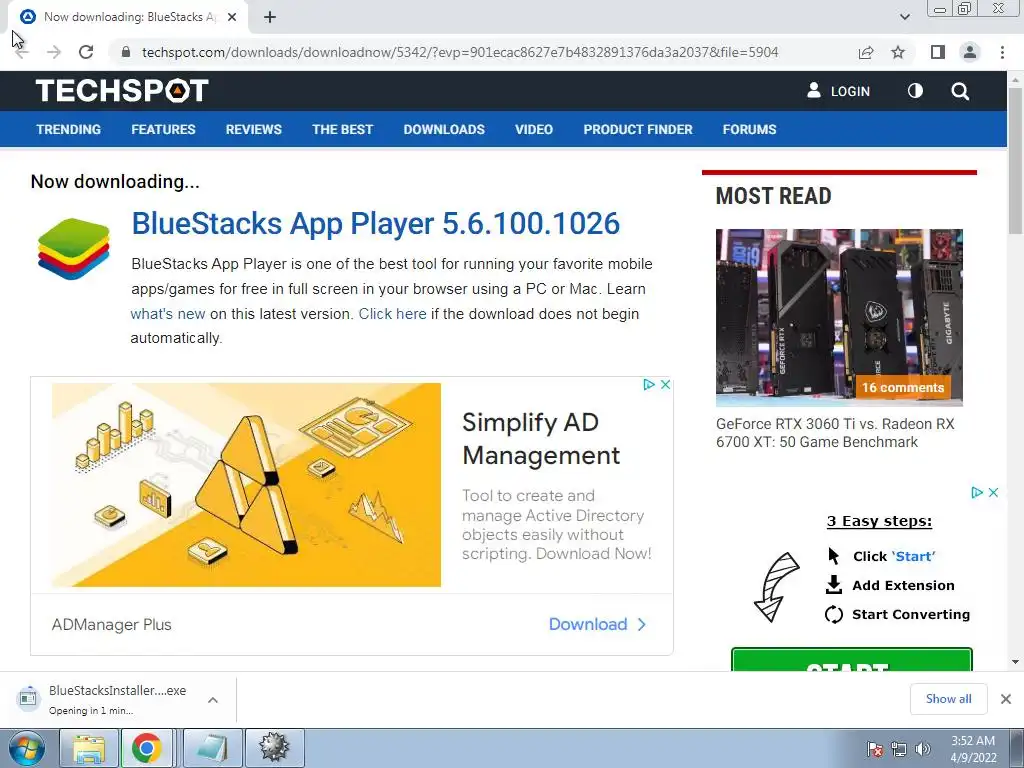Image resolution: width=1024 pixels, height=768 pixels.
Task: Click the ADManager ad info triangle icon
Action: coord(648,385)
